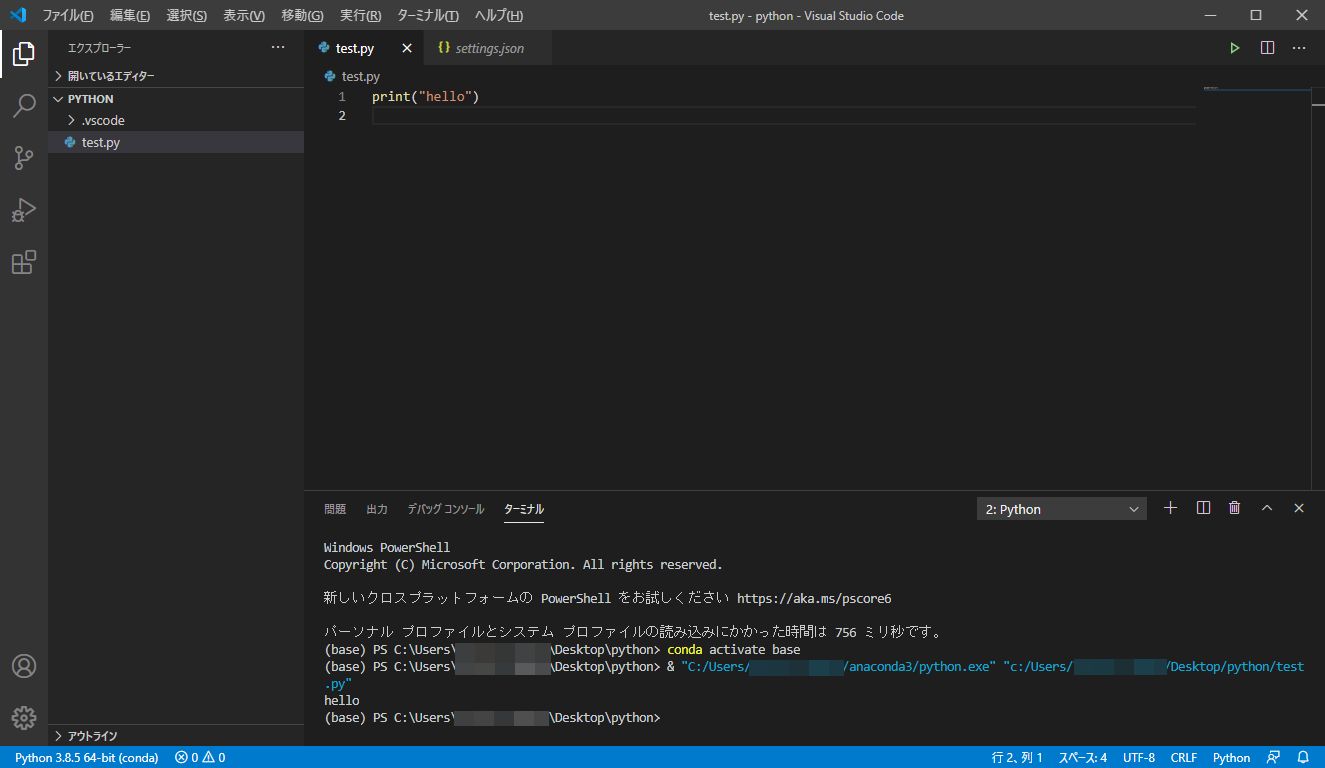
Task: Open the 編集(E) menu
Action: 130,16
